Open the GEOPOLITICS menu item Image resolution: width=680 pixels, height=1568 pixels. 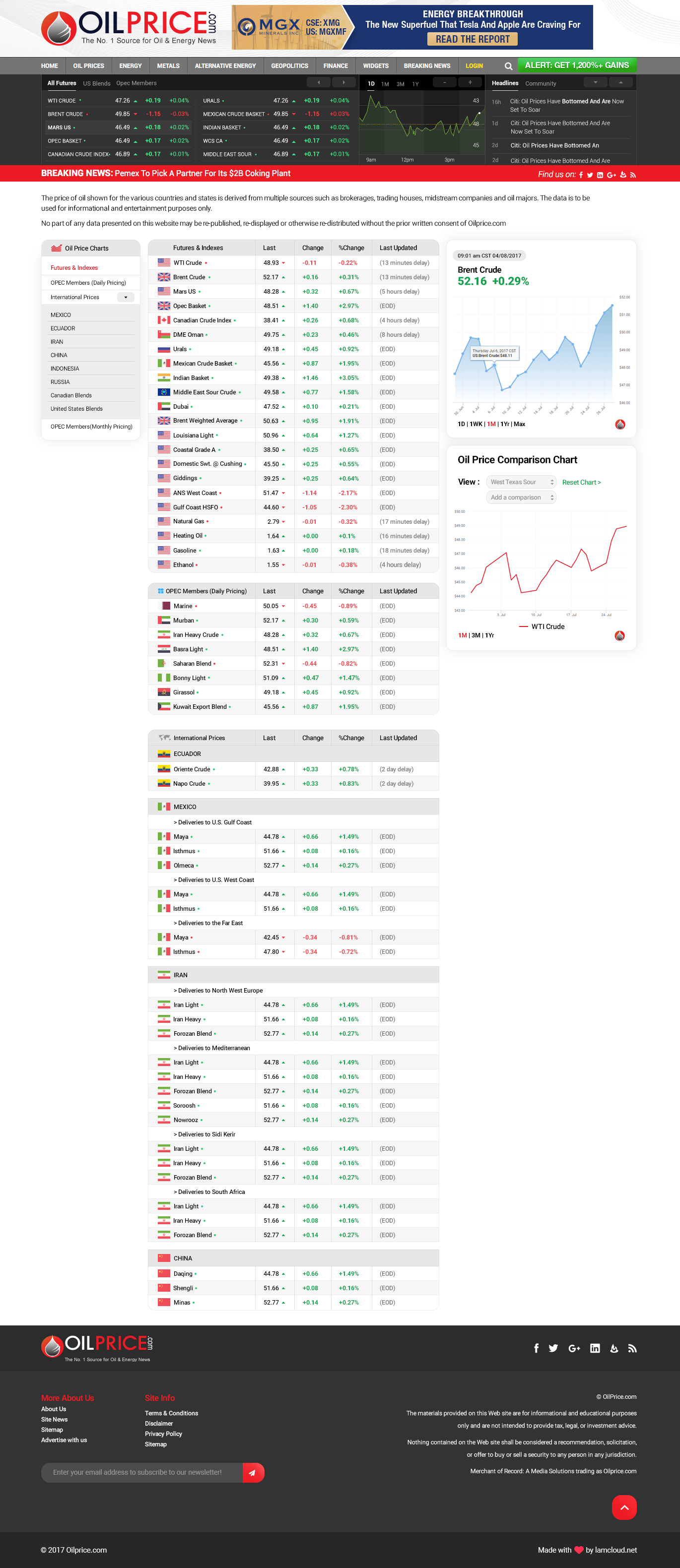click(289, 66)
